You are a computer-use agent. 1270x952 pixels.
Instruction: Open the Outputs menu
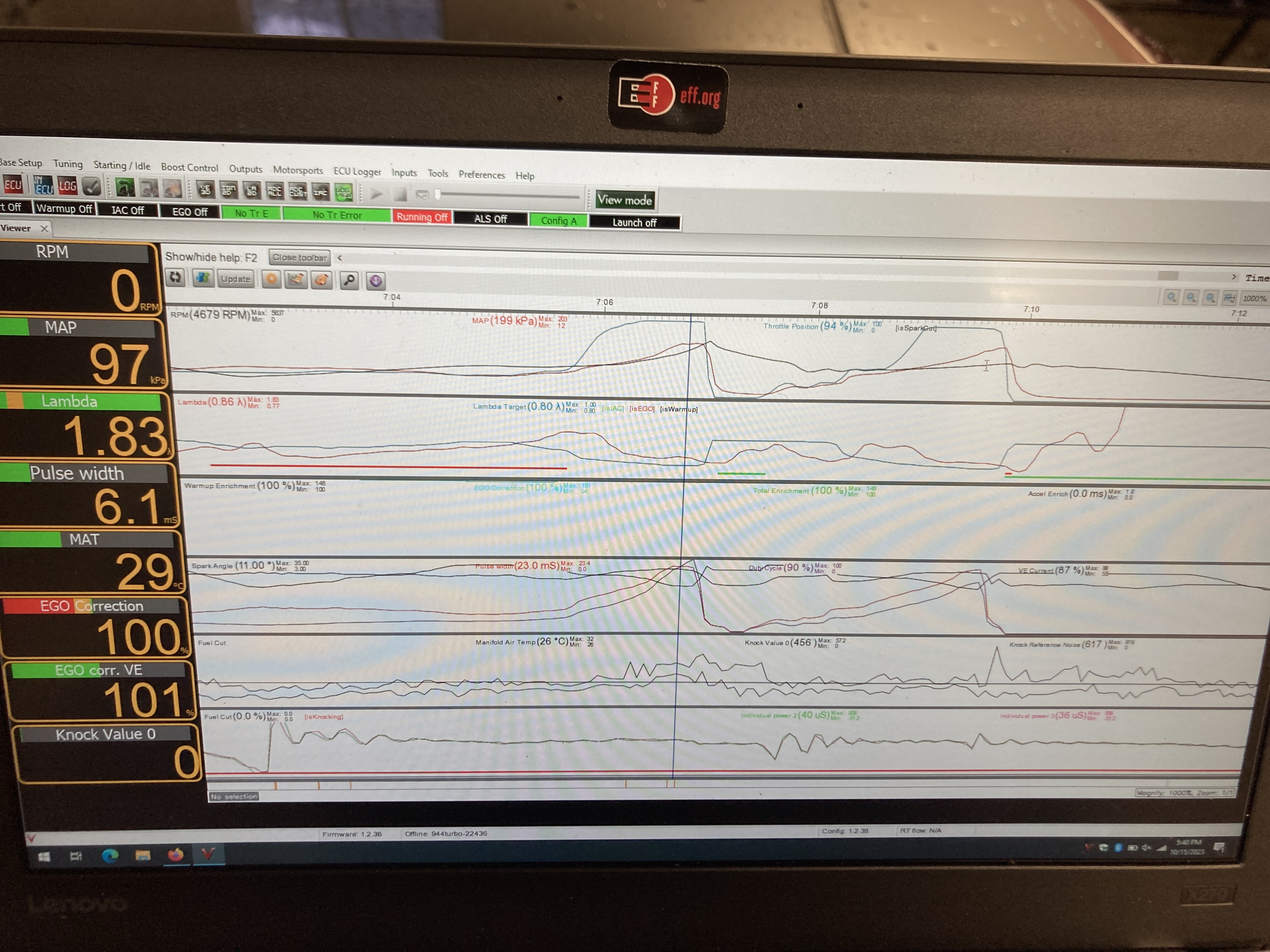[x=246, y=169]
